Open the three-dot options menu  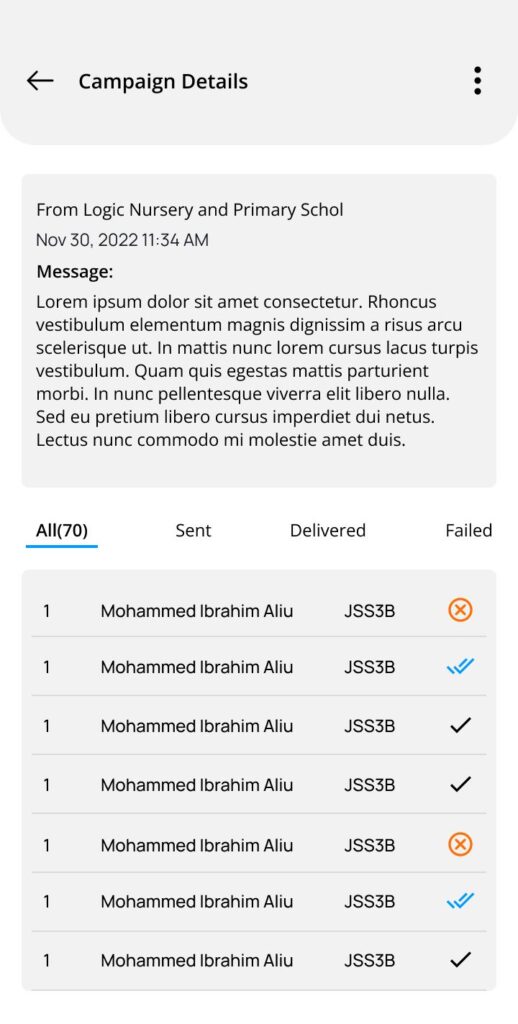(x=478, y=81)
